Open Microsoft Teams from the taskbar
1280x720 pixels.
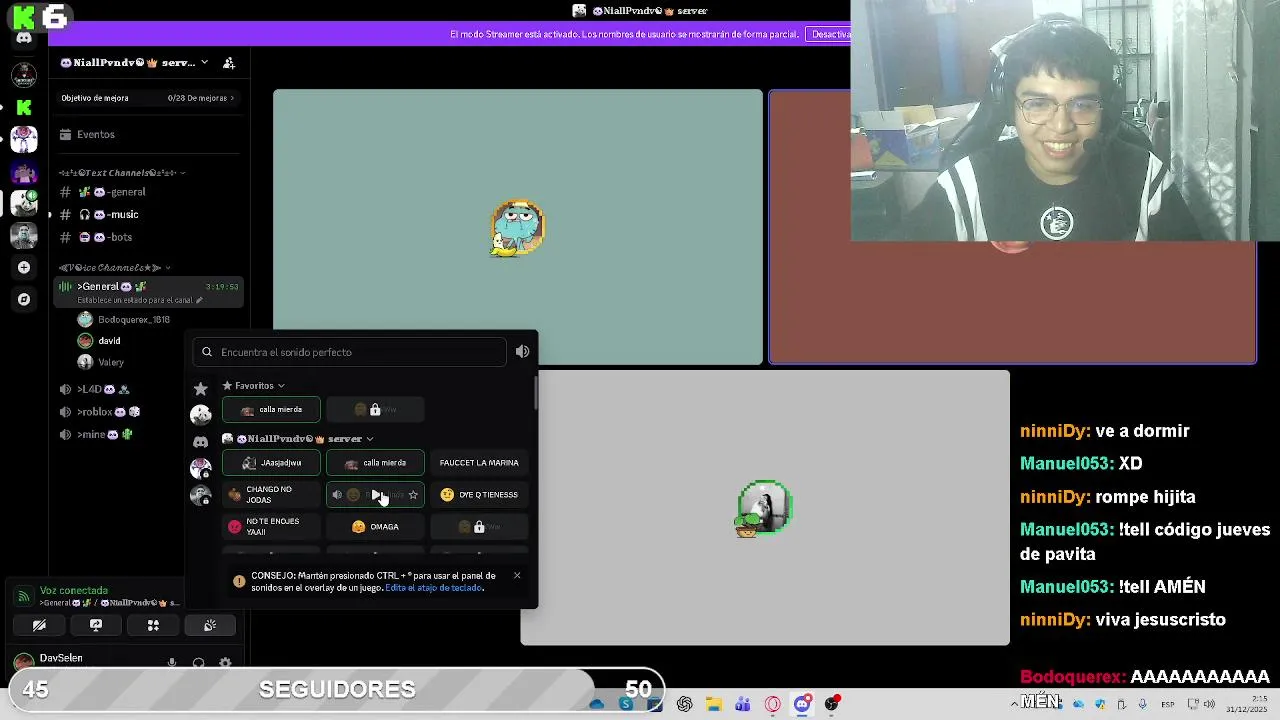click(x=743, y=704)
